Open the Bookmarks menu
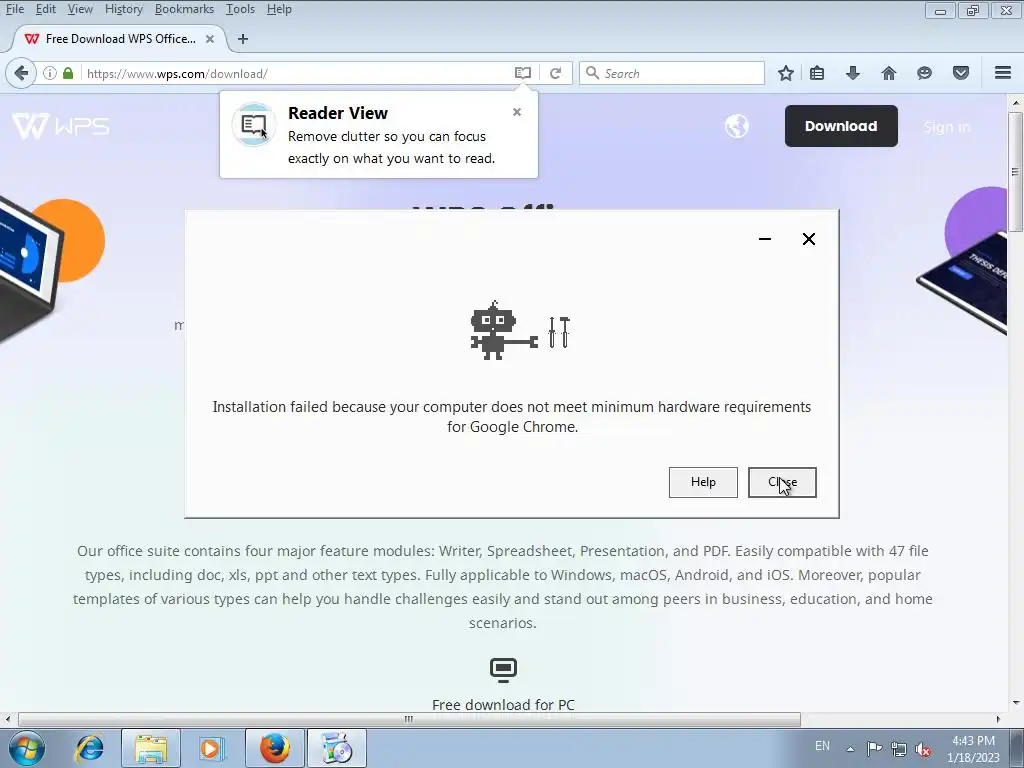 [184, 9]
